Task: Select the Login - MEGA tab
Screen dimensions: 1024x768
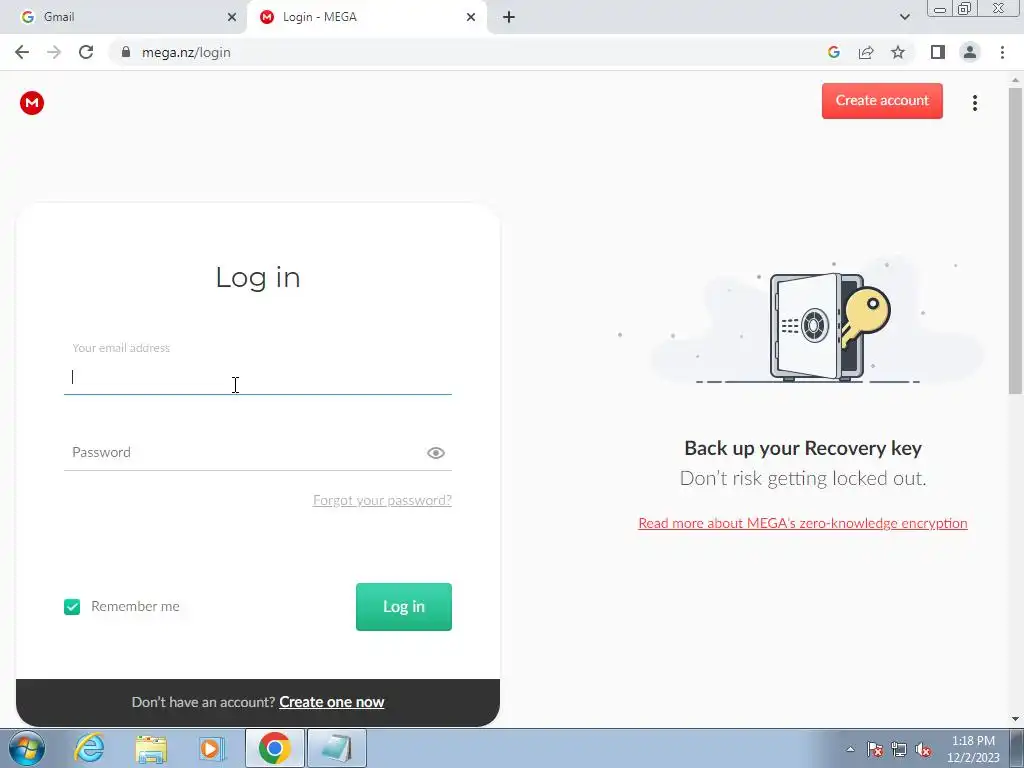Action: 366,17
